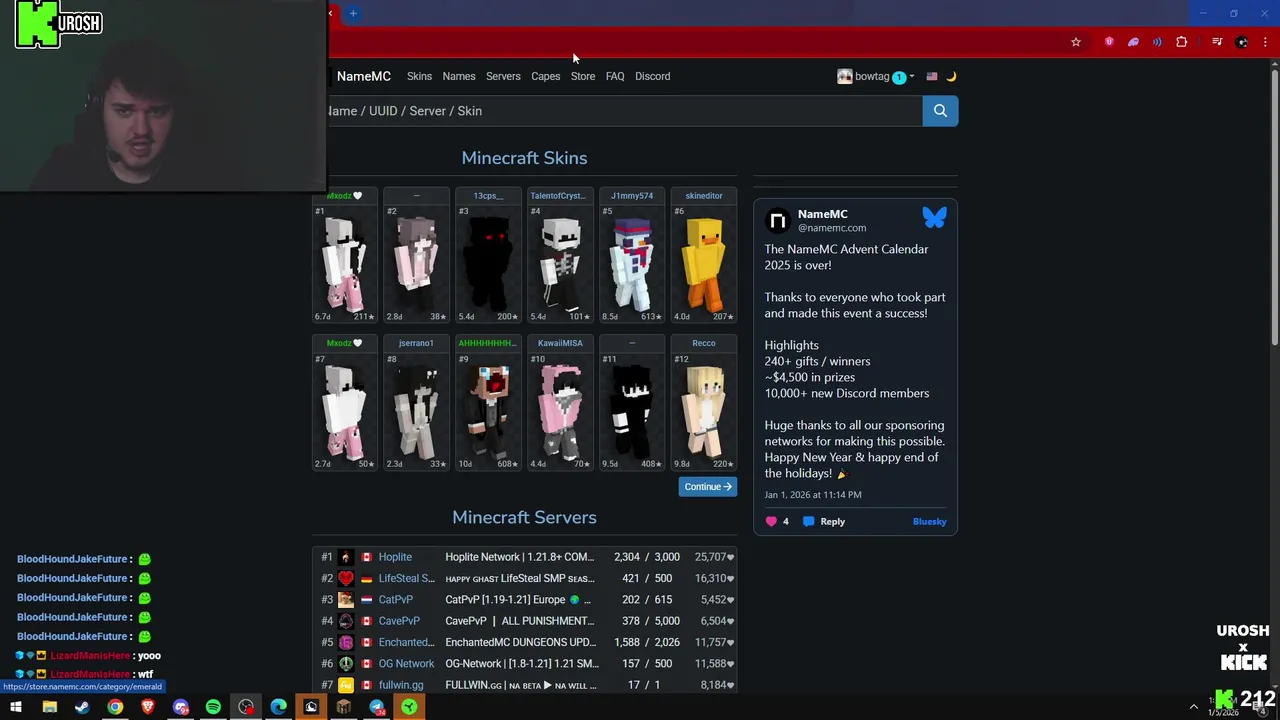Open a new browser tab
This screenshot has width=1280, height=720.
click(353, 13)
